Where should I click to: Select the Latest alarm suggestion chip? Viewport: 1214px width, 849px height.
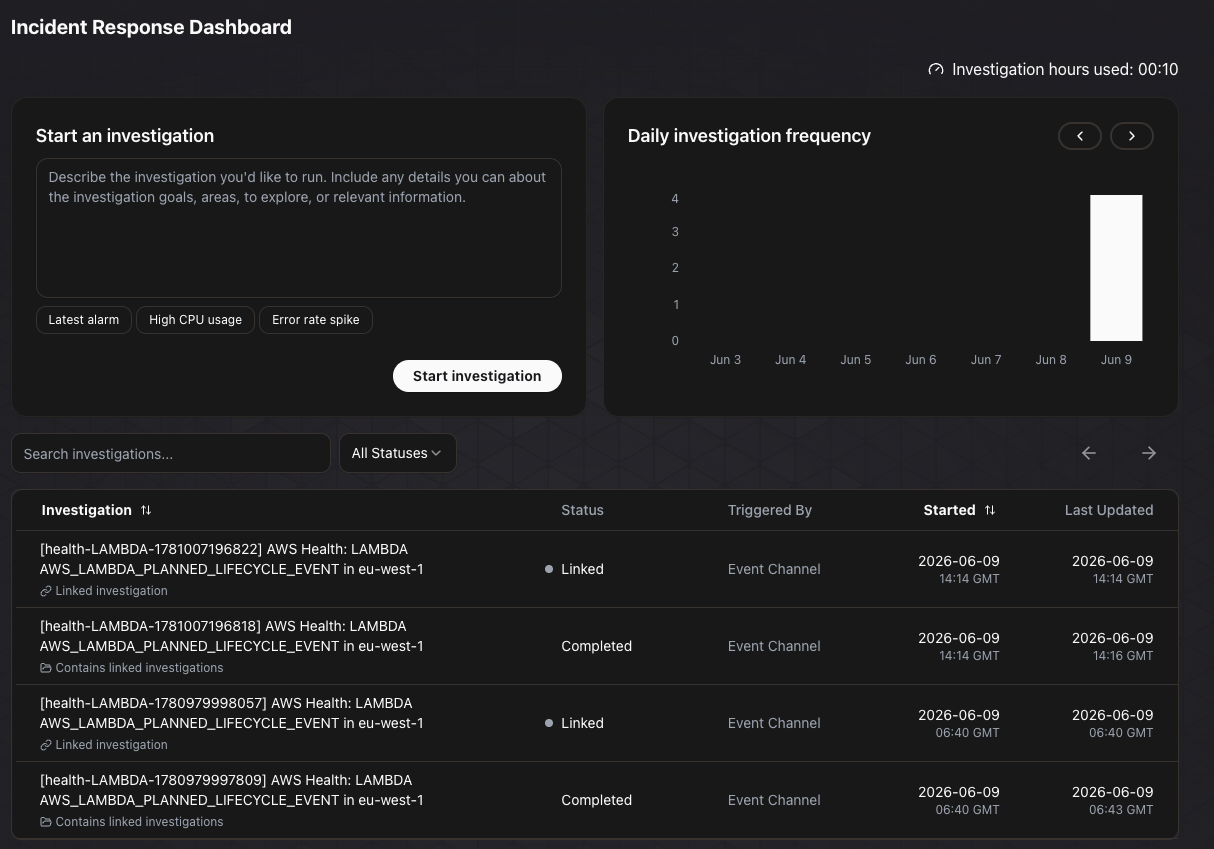click(x=84, y=320)
